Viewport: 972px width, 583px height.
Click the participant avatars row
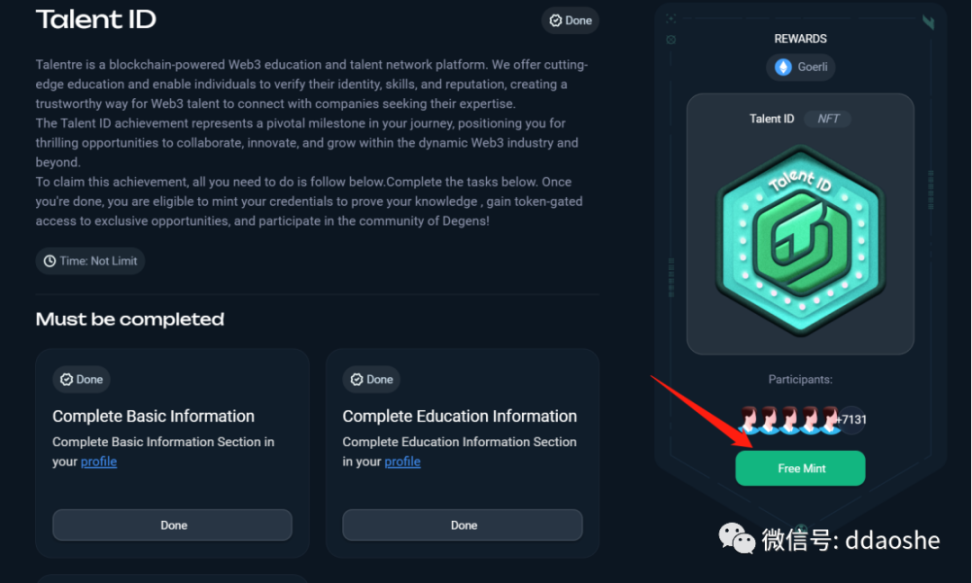pyautogui.click(x=790, y=420)
